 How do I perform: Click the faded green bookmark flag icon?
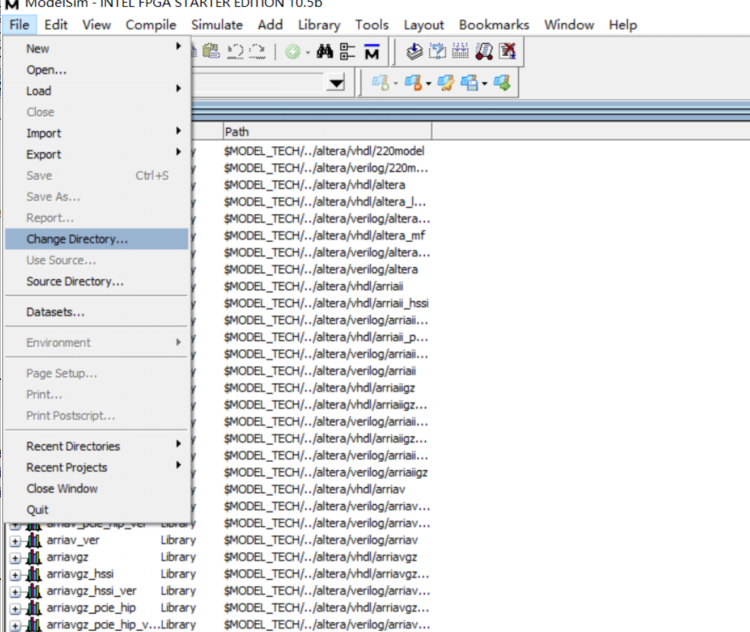[x=381, y=83]
